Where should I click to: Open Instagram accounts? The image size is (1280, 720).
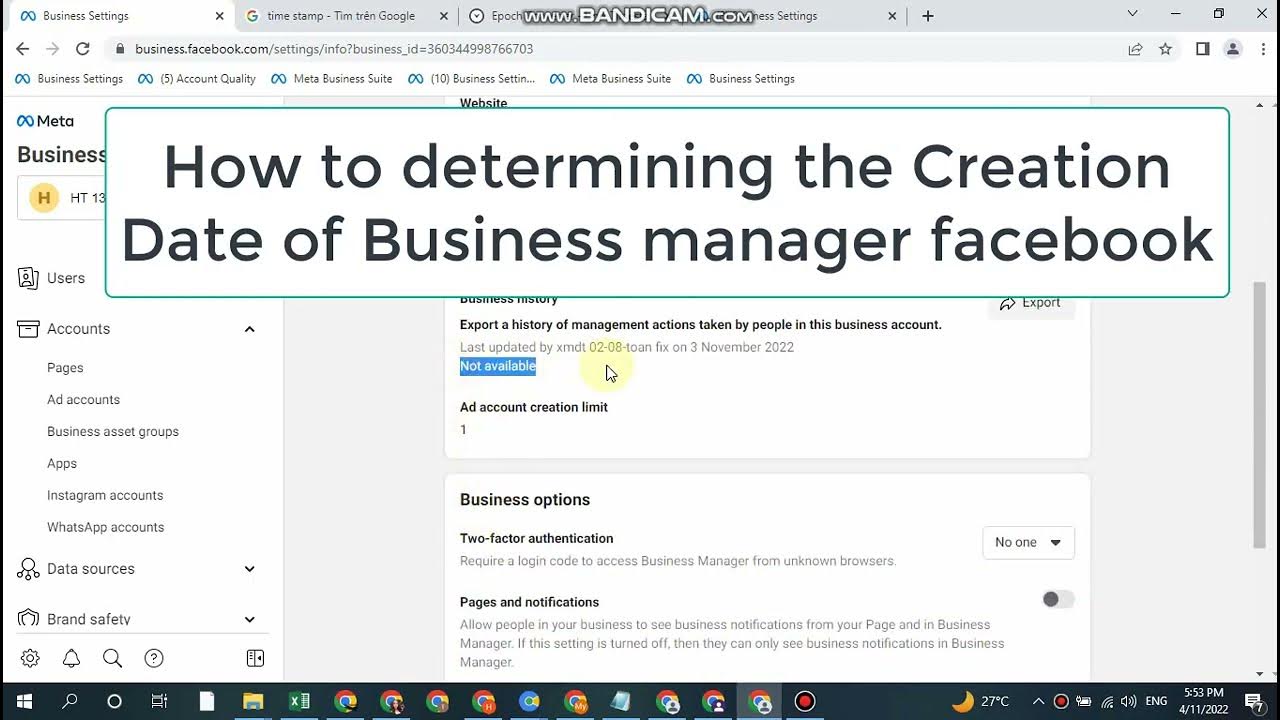(x=105, y=496)
